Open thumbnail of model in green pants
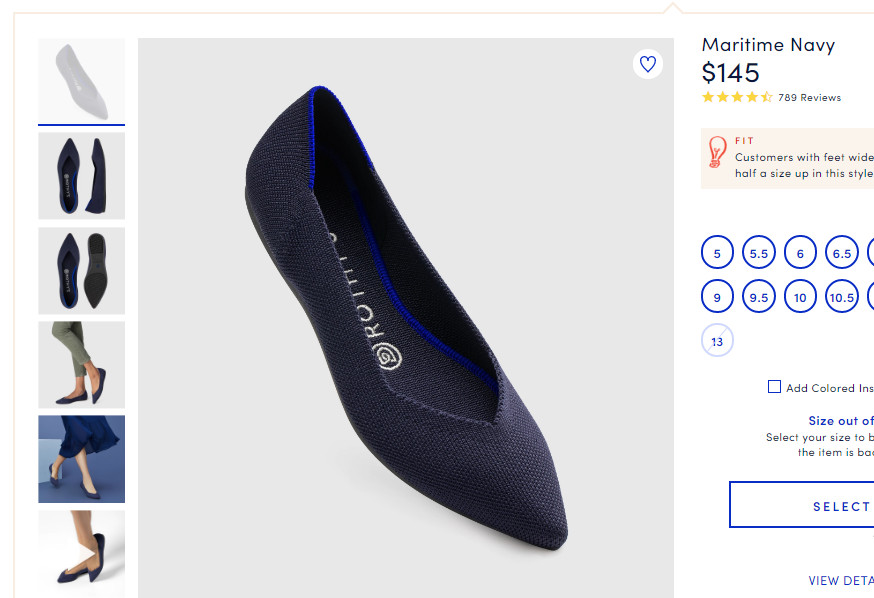The width and height of the screenshot is (874, 598). click(x=81, y=364)
